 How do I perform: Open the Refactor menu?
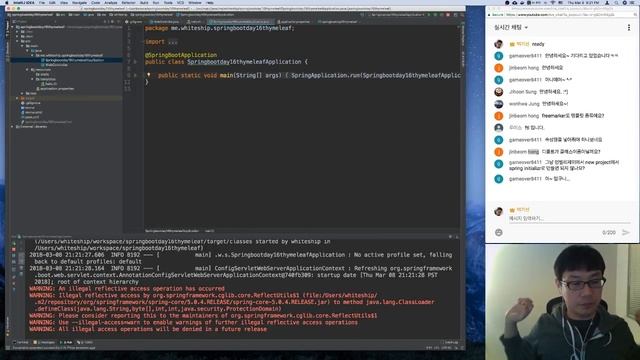coord(128,3)
